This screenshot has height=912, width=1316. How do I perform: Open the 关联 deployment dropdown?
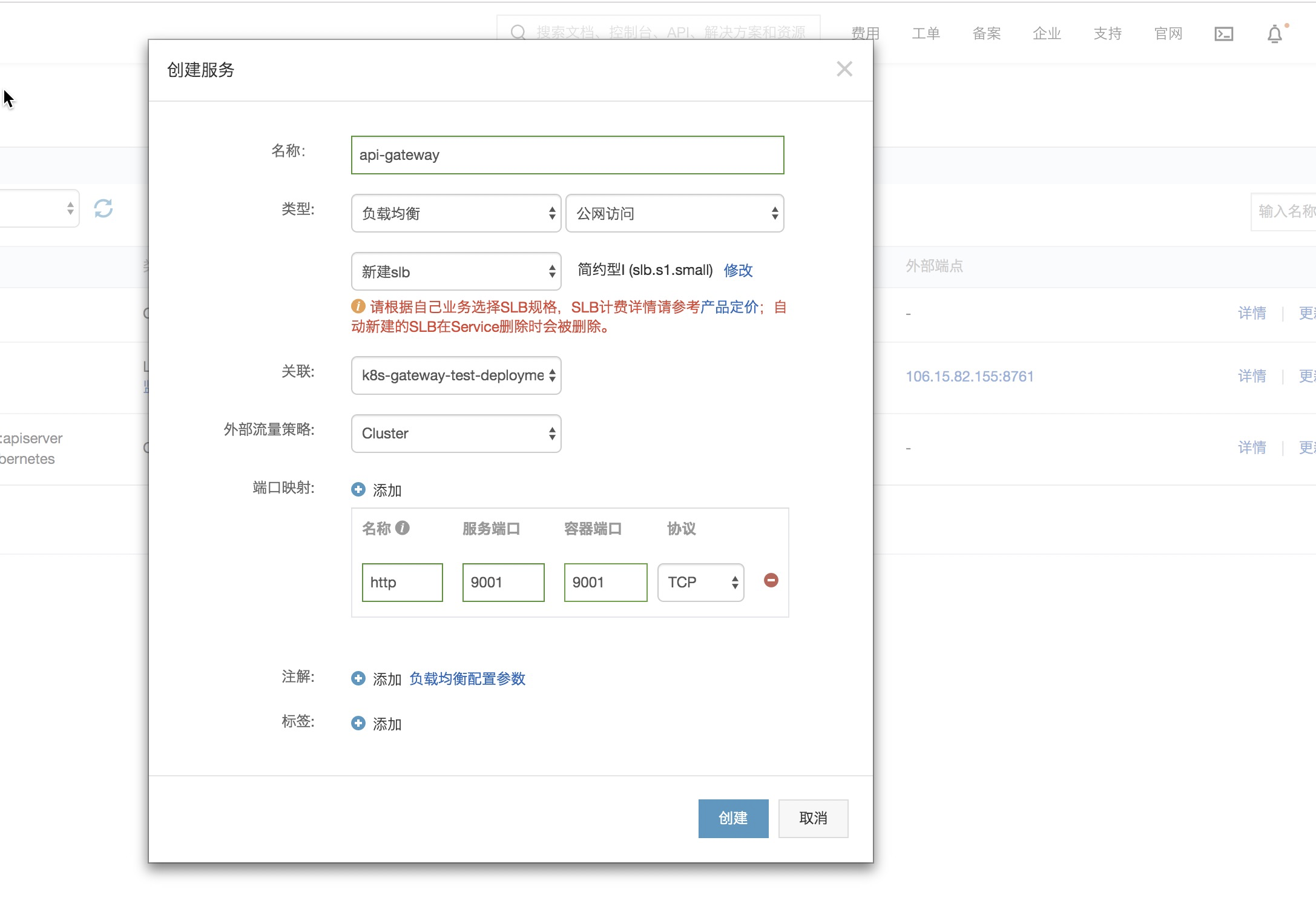[x=456, y=375]
